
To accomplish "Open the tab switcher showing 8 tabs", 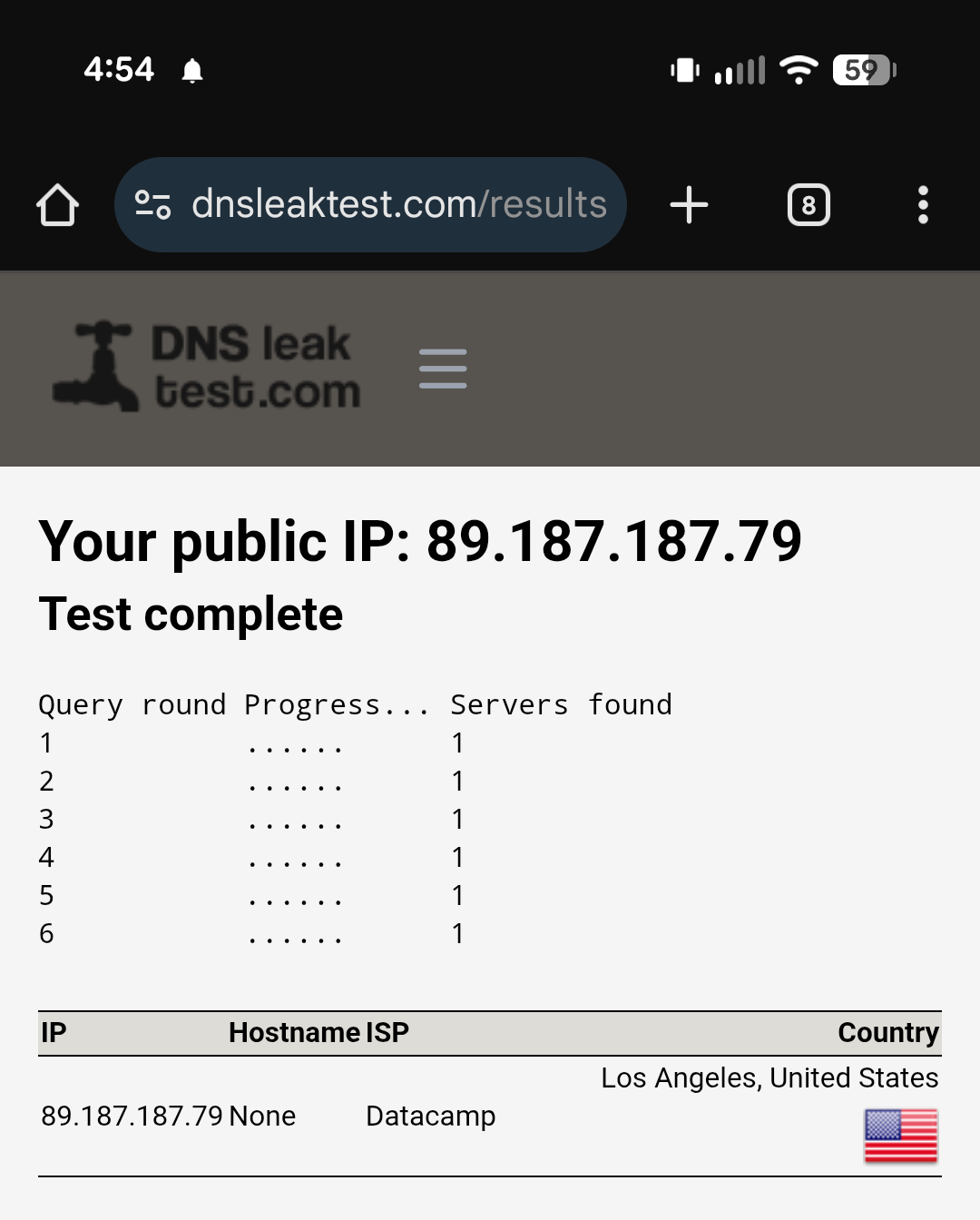I will click(x=808, y=205).
